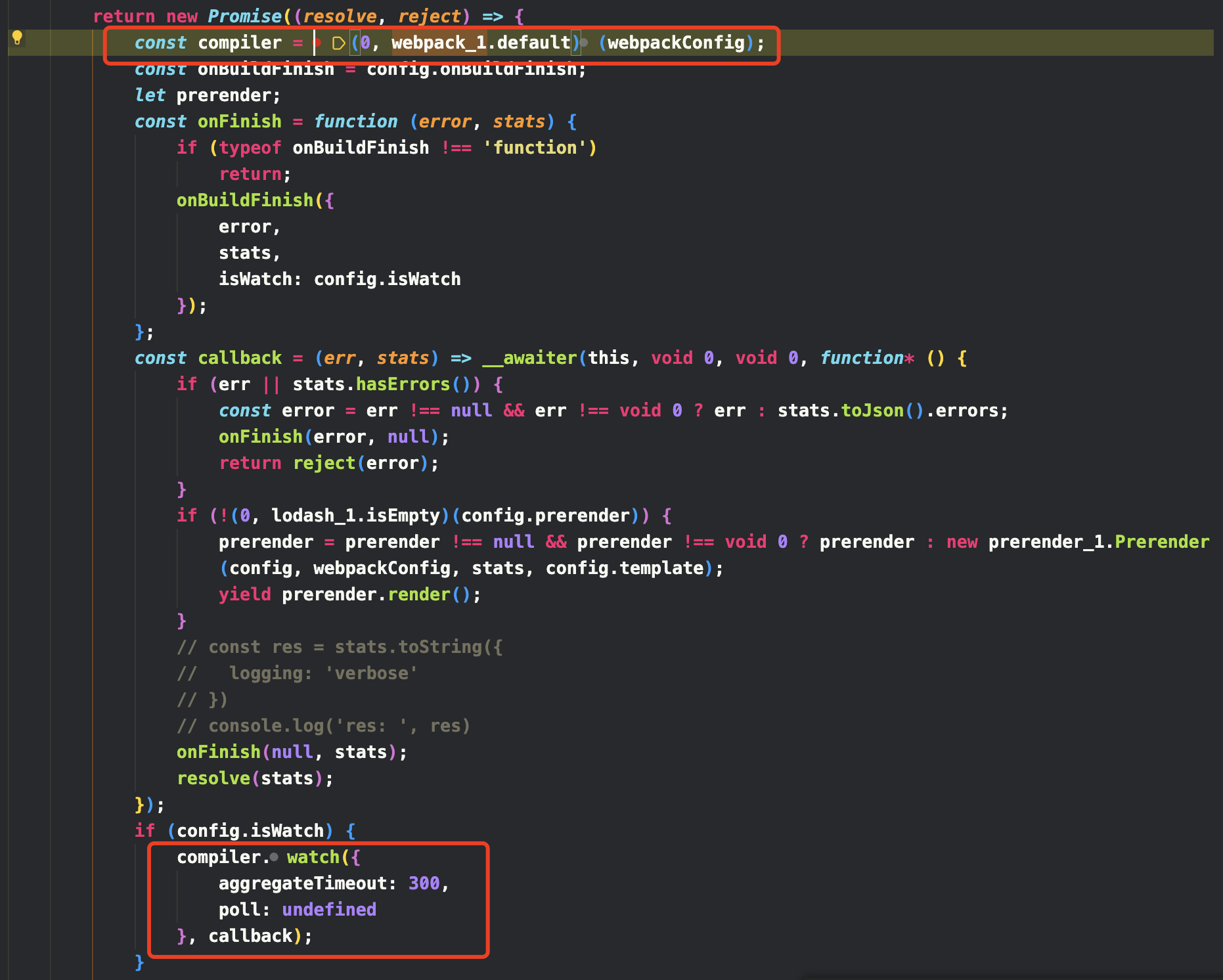Click the commented 'console.log' line
The width and height of the screenshot is (1223, 980).
324,726
